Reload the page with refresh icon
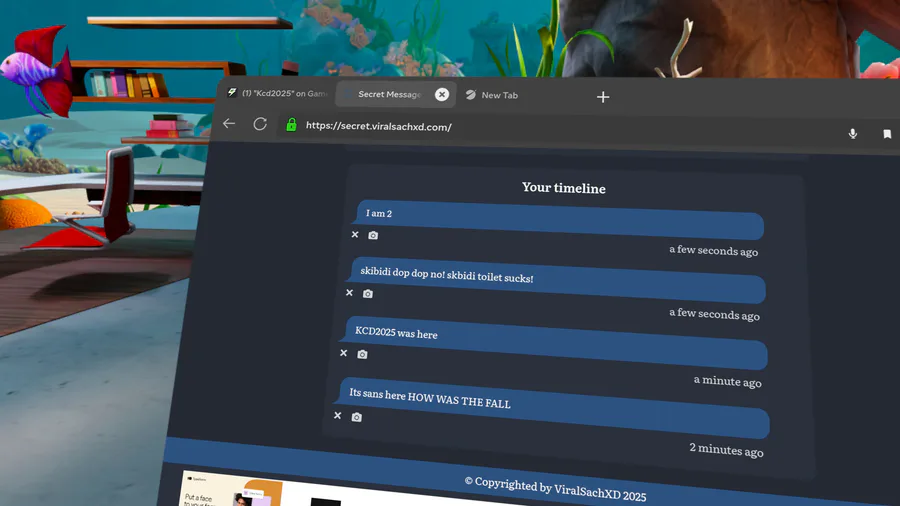 pos(260,124)
